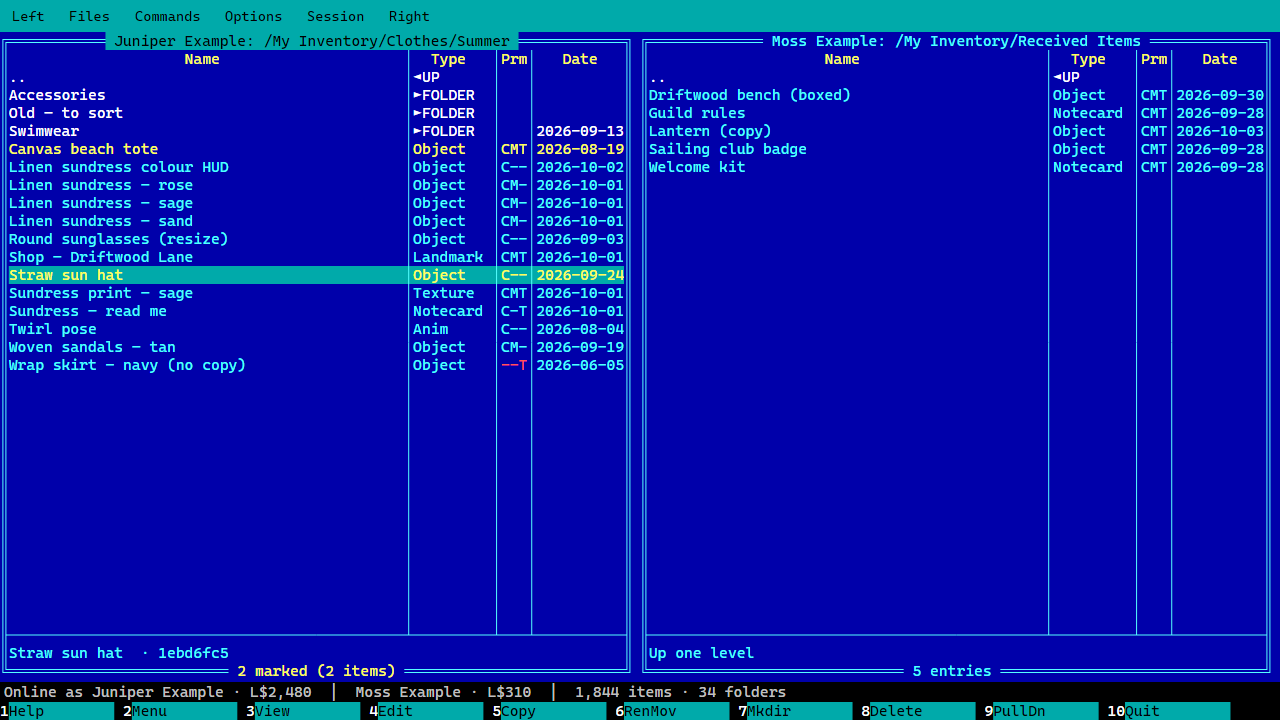Select the Mkdir function key
This screenshot has width=1280, height=720.
pos(792,711)
